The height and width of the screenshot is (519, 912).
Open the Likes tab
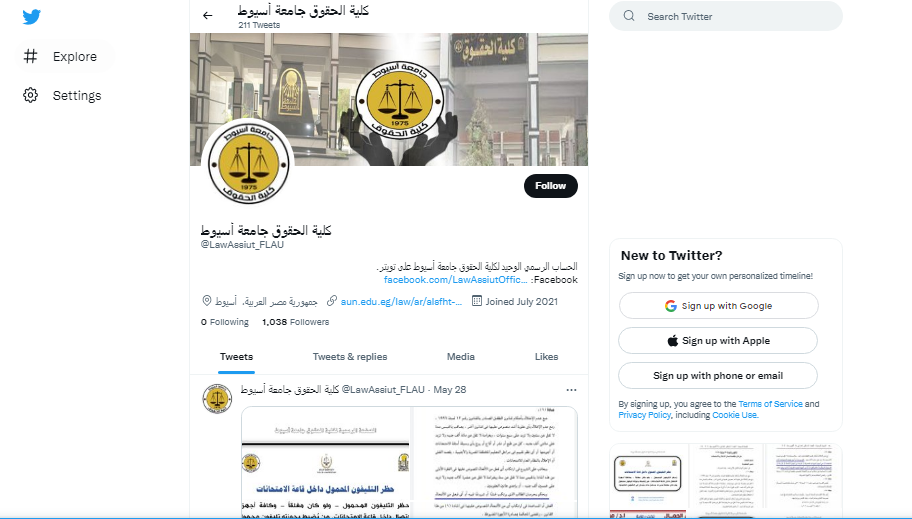pyautogui.click(x=546, y=357)
